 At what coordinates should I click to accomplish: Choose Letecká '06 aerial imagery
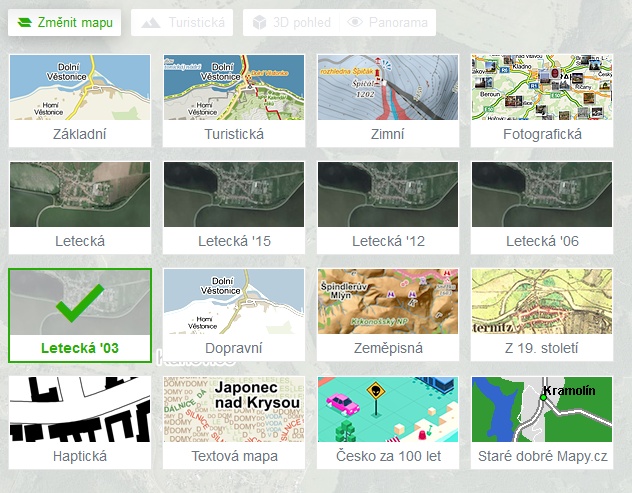pyautogui.click(x=541, y=207)
